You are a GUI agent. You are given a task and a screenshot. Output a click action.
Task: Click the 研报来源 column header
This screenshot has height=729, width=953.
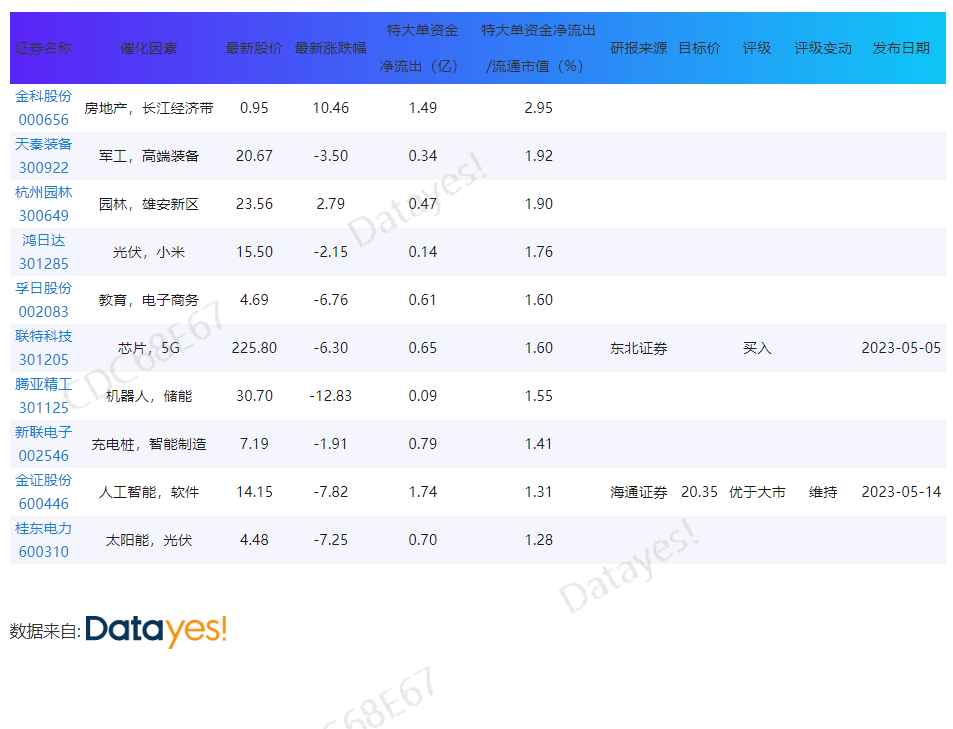point(639,48)
